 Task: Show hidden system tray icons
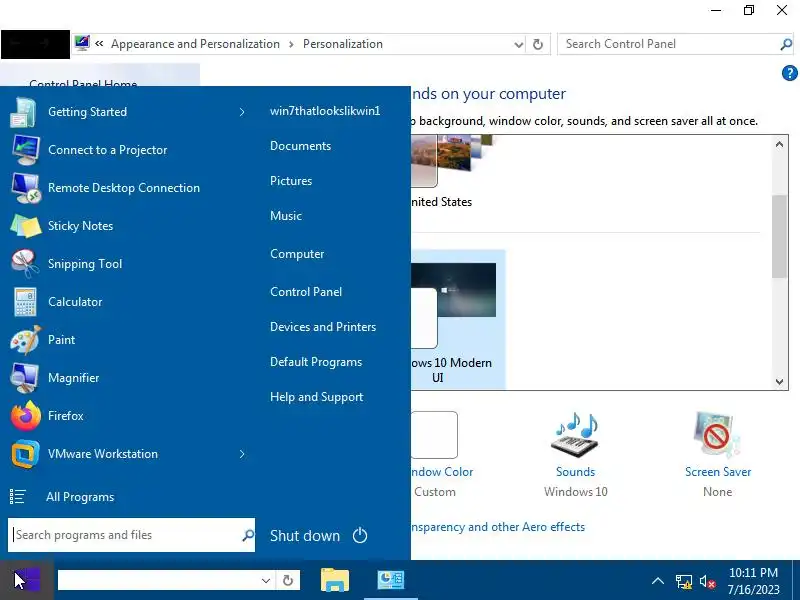(x=658, y=581)
